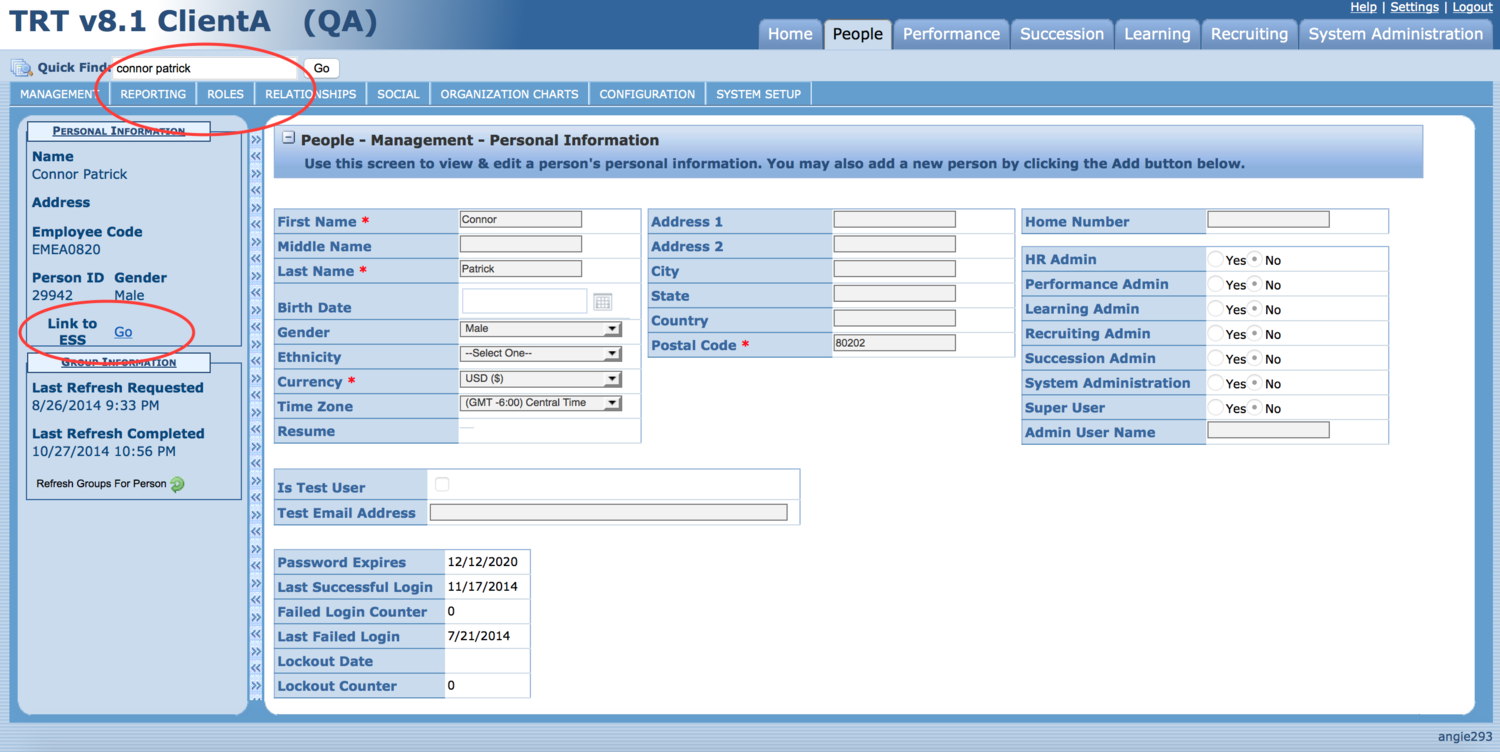The height and width of the screenshot is (752, 1500).
Task: Open the Social submenu
Action: [x=398, y=94]
